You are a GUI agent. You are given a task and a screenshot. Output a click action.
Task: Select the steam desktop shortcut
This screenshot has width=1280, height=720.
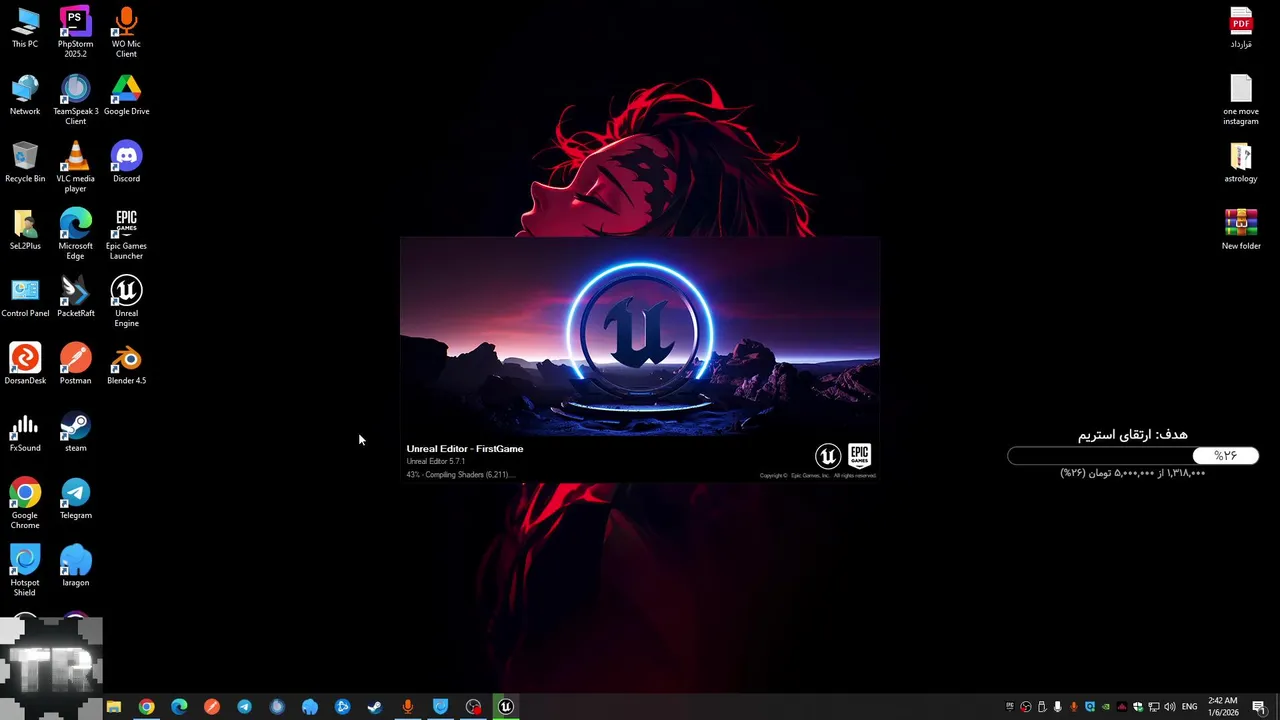click(75, 431)
